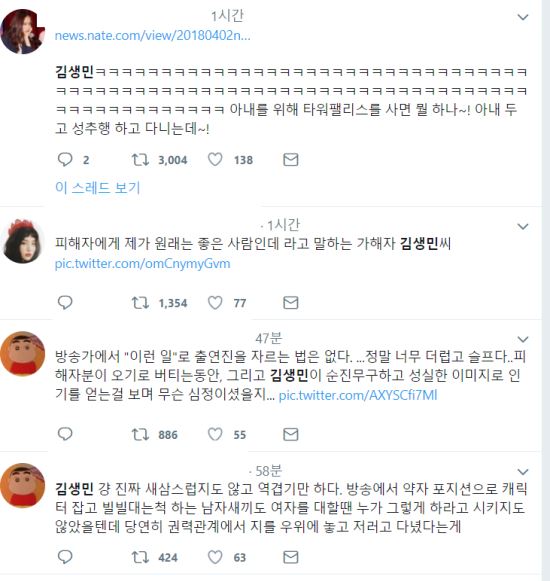Open the chevron menu on second tweet

(x=523, y=226)
